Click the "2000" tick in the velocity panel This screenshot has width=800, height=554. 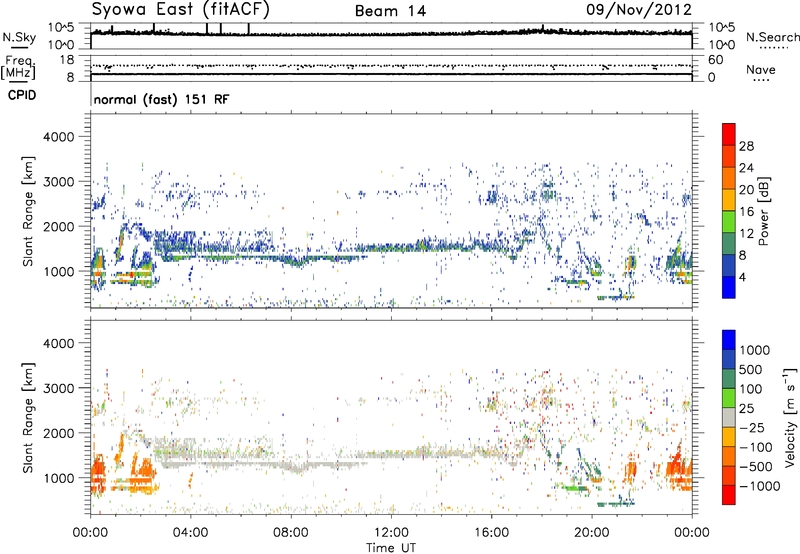click(x=58, y=433)
